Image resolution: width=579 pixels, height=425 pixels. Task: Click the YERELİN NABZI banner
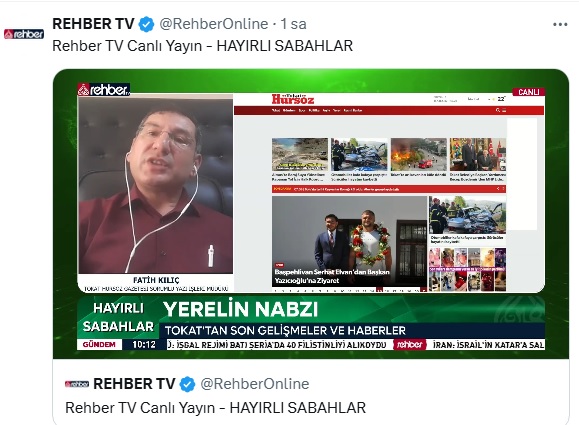[x=241, y=309]
